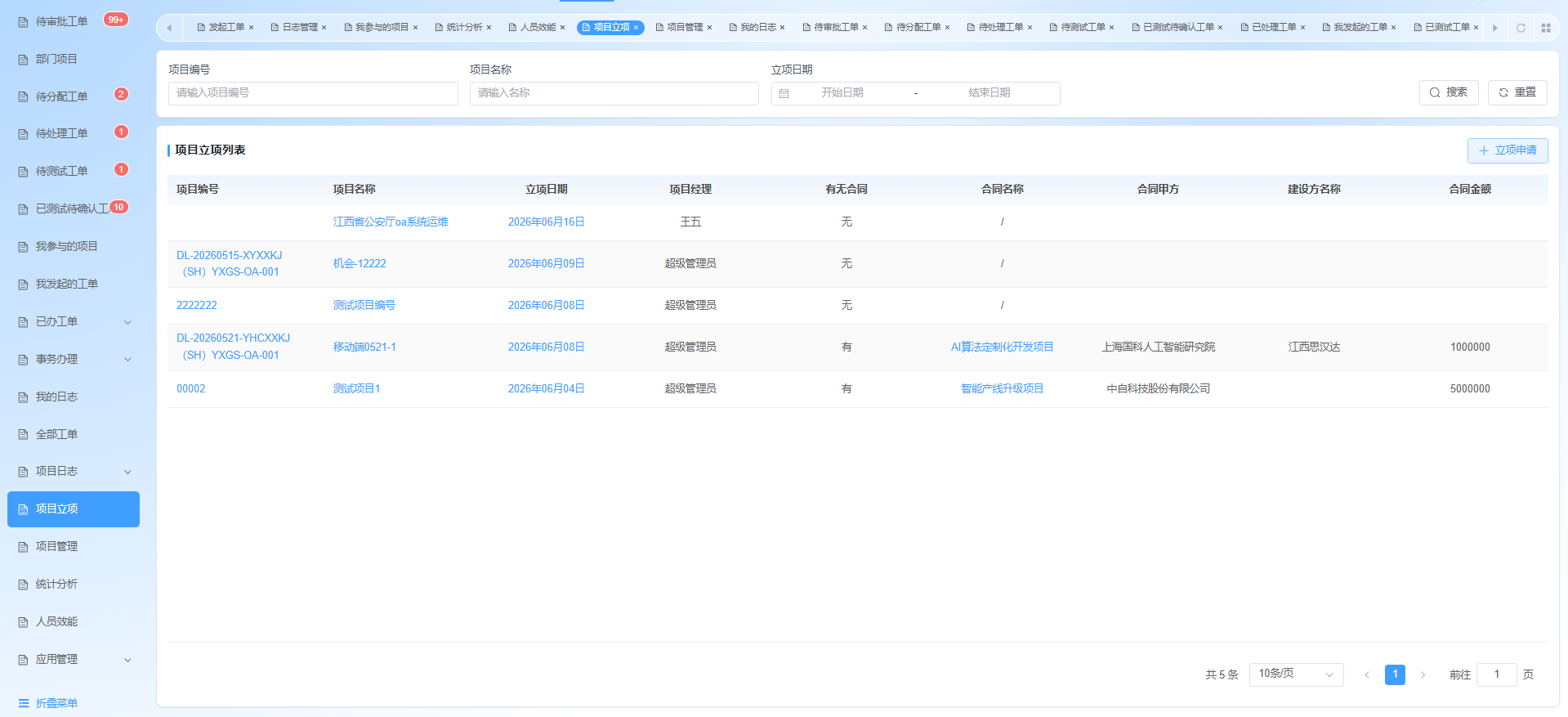Click the 搜索 search button

pos(1449,93)
